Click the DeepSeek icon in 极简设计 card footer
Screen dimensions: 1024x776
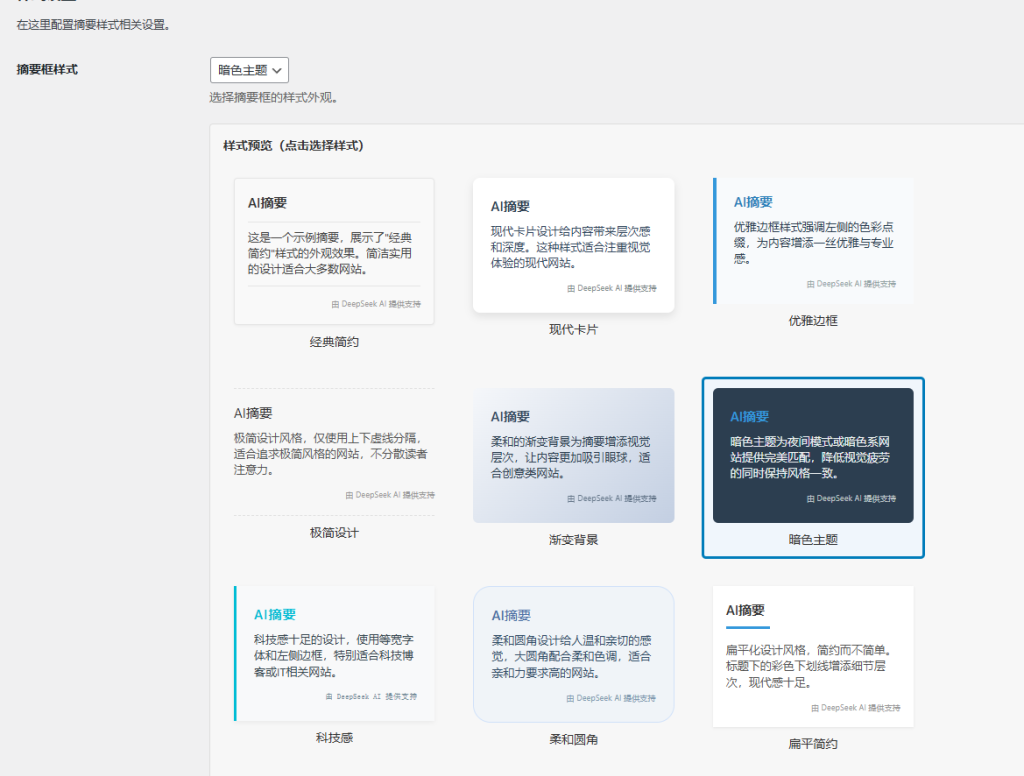tap(349, 495)
